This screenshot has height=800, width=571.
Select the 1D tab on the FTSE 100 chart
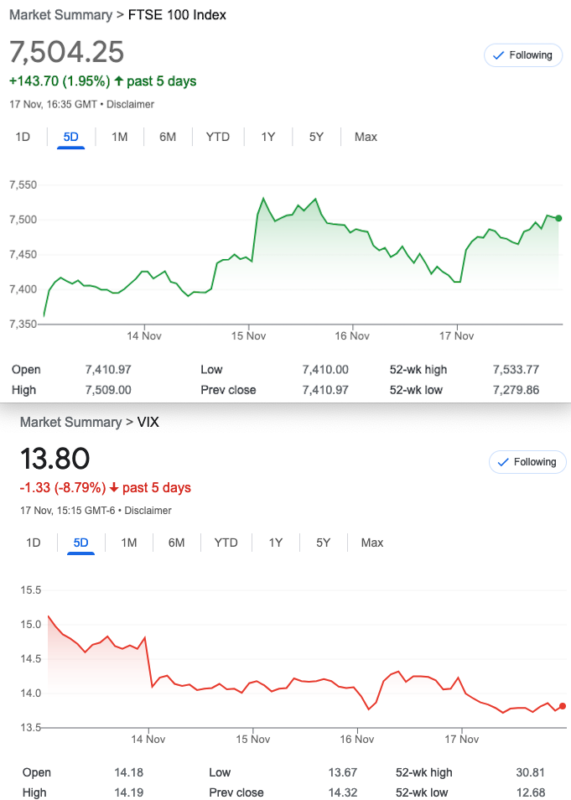point(23,137)
